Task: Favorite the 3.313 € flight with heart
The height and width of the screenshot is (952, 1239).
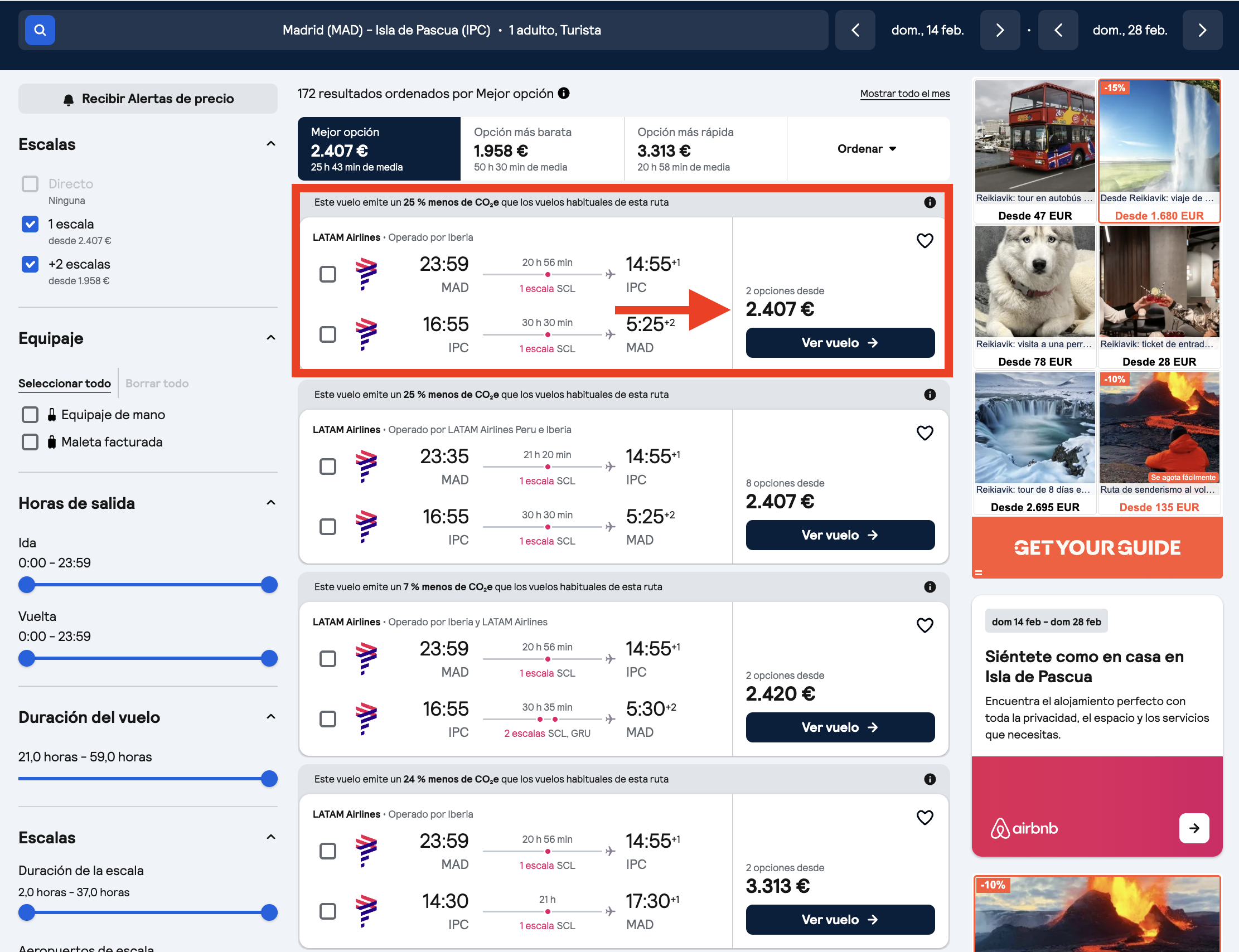Action: (925, 817)
